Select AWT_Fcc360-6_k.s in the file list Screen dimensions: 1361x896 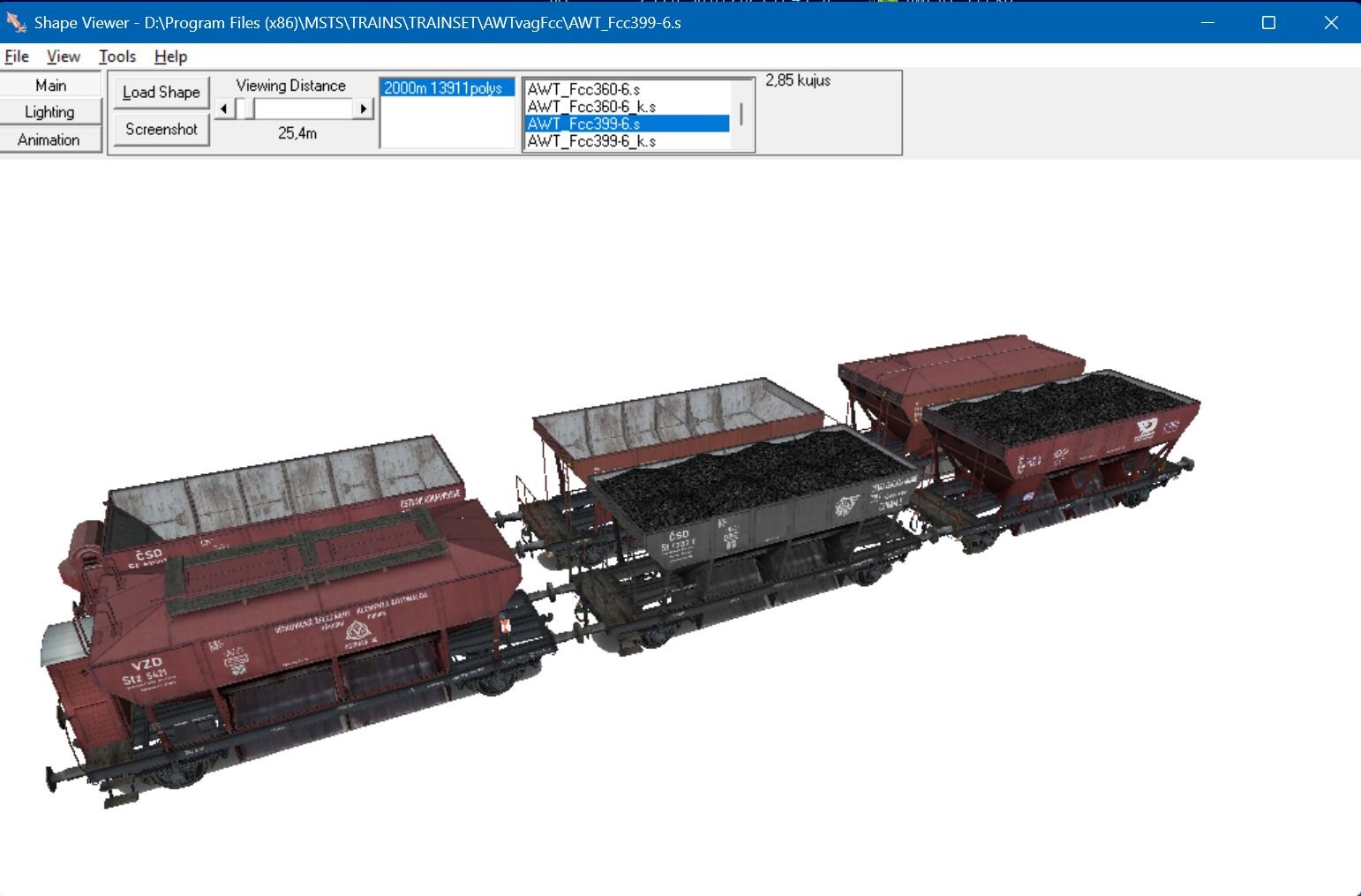point(591,107)
